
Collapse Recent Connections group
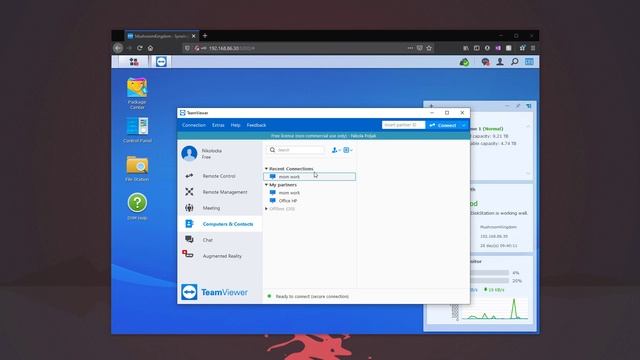267,169
